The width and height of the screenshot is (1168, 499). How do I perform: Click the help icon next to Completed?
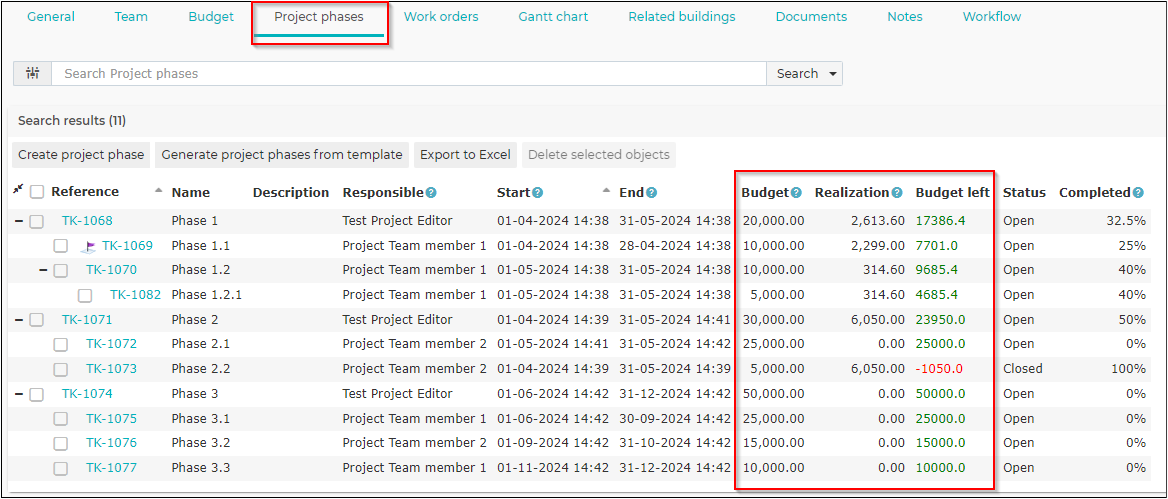[x=1138, y=193]
